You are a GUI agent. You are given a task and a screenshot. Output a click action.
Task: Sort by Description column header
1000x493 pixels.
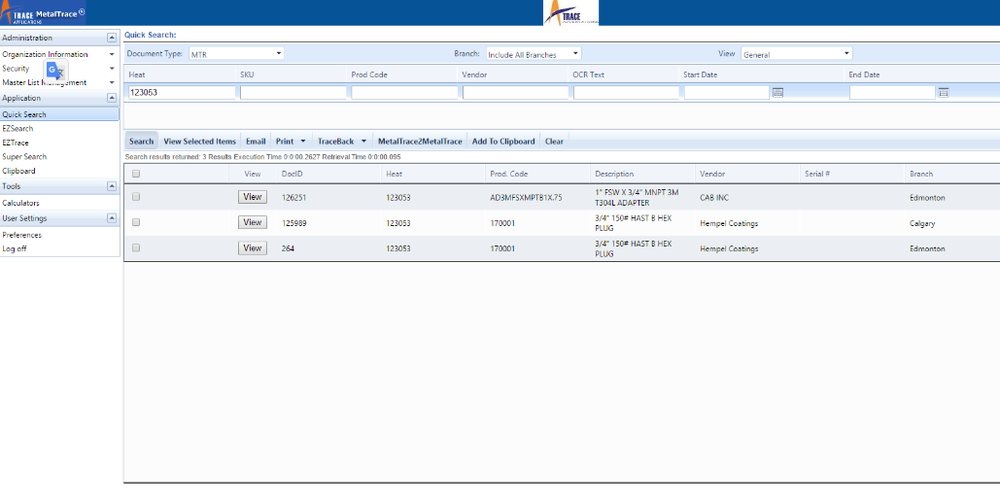pyautogui.click(x=614, y=173)
